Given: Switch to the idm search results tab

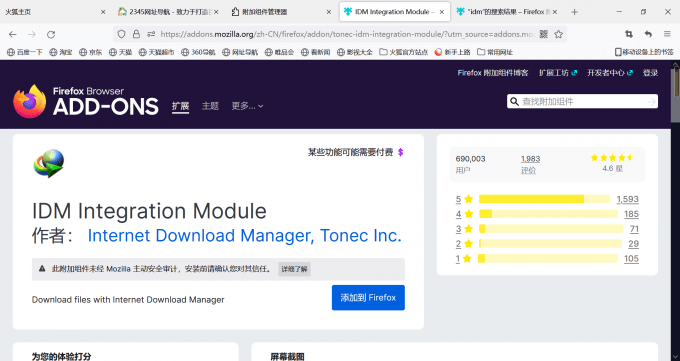Looking at the screenshot, I should [507, 12].
